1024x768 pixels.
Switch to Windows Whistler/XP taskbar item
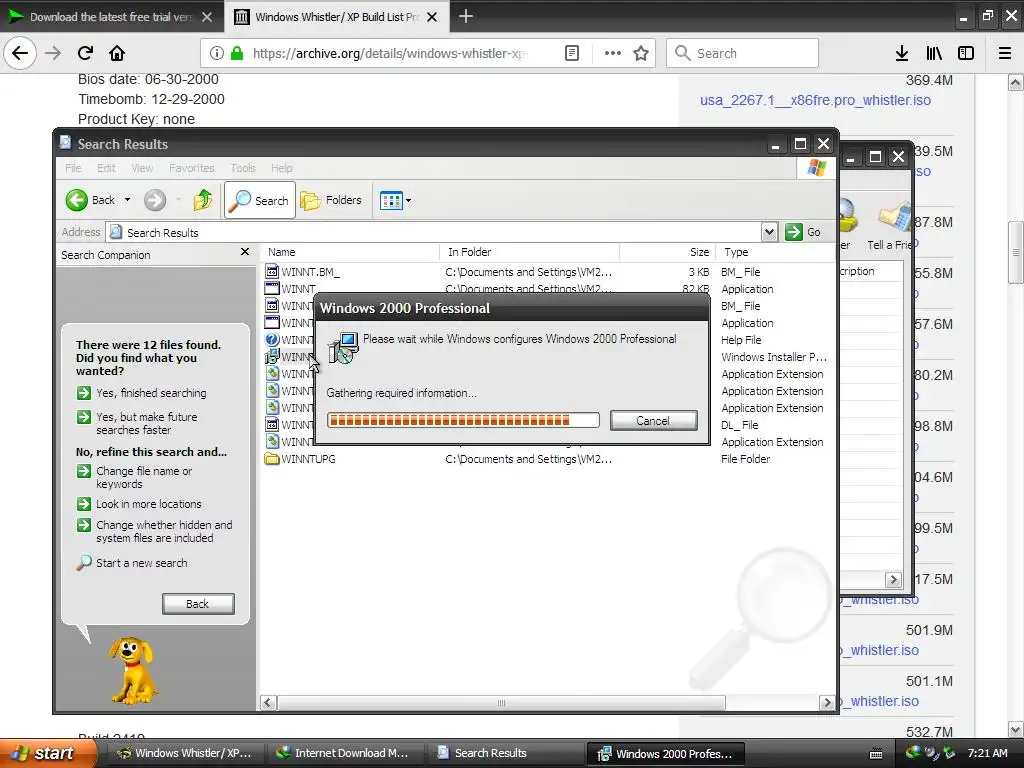point(184,753)
